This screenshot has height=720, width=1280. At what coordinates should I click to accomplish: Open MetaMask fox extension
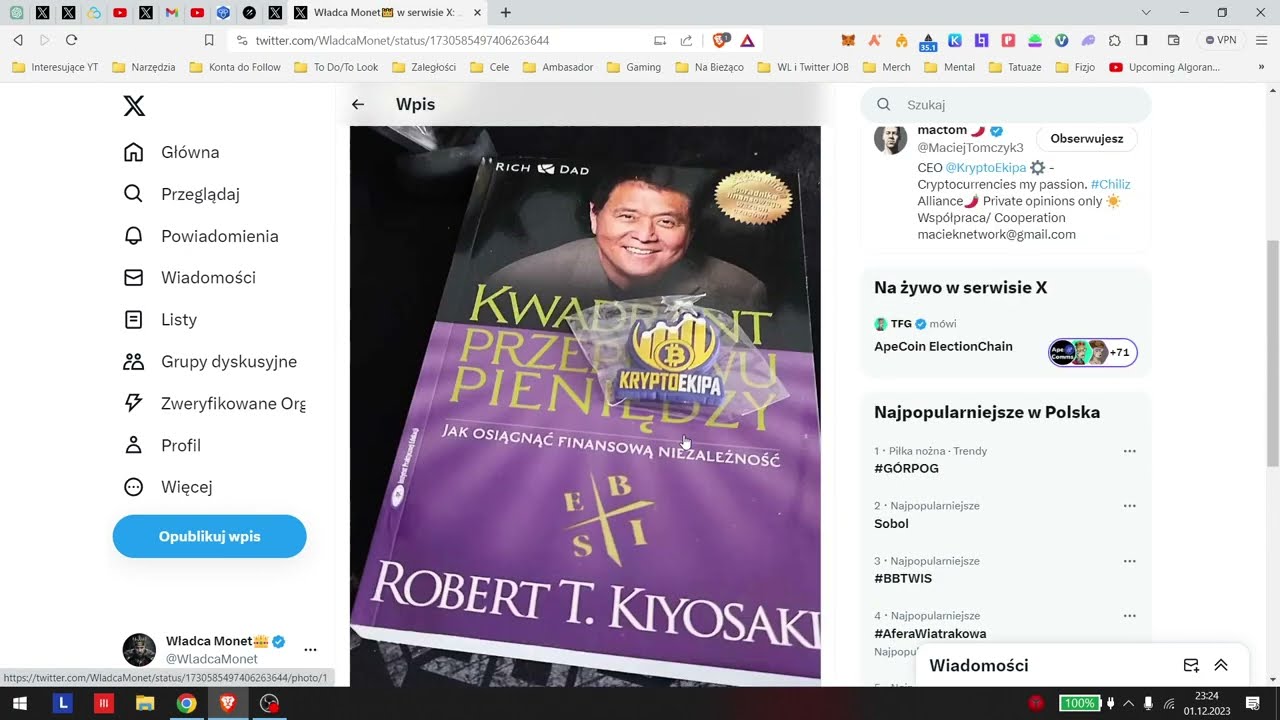[x=848, y=40]
